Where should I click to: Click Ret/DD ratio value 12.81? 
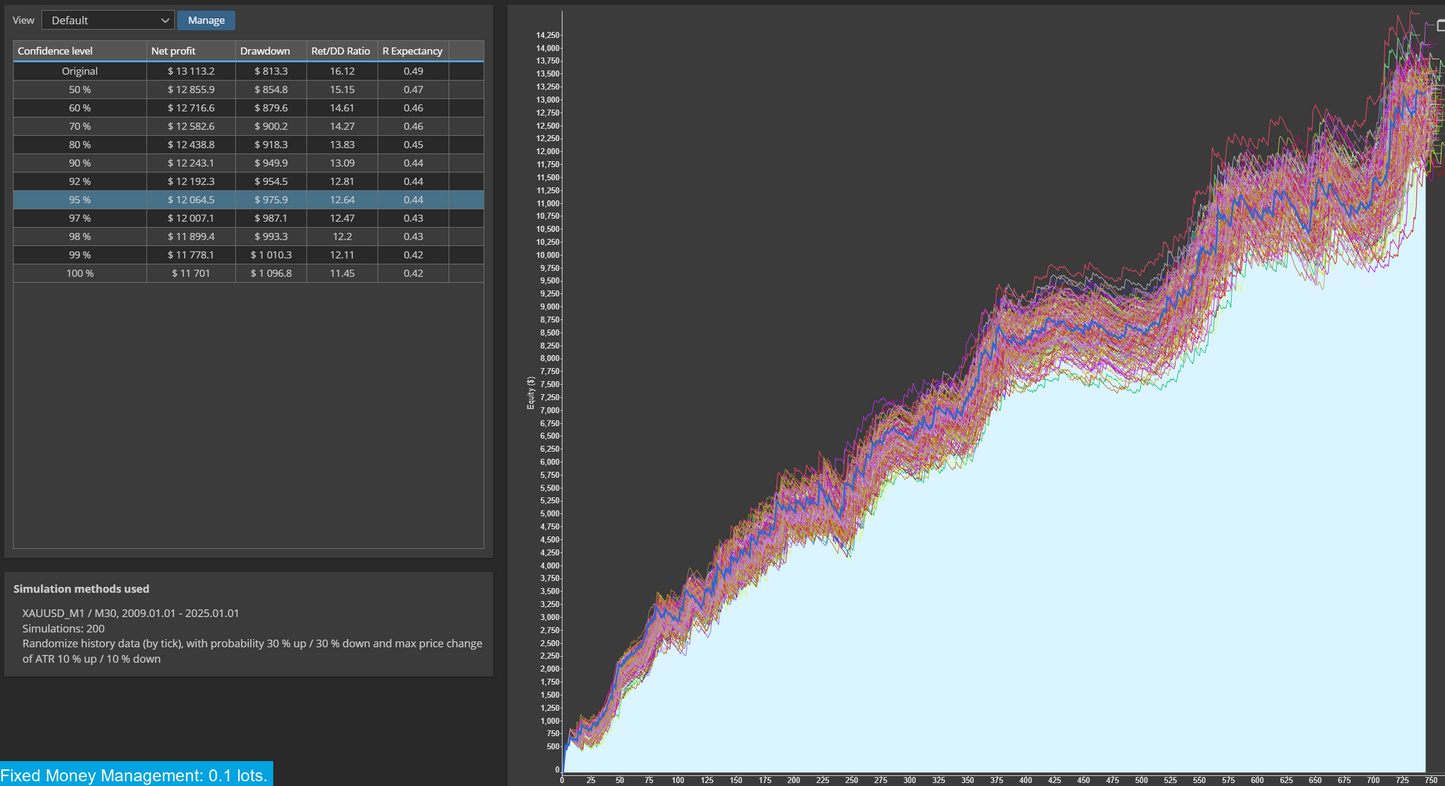pyautogui.click(x=342, y=181)
